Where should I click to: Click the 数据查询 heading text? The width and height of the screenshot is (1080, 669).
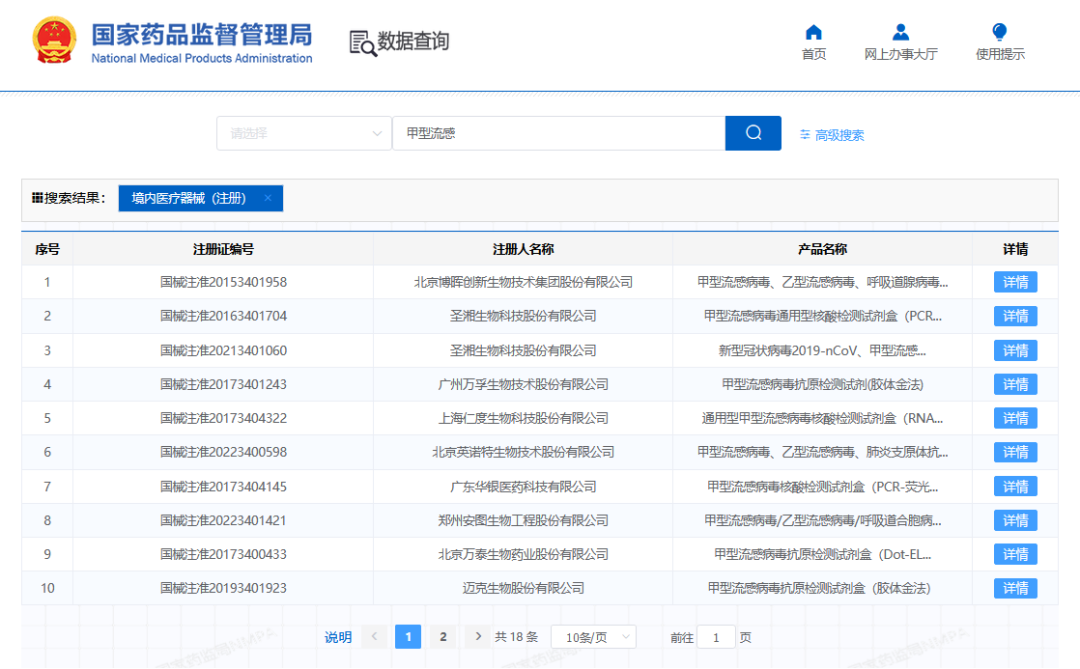click(x=413, y=41)
